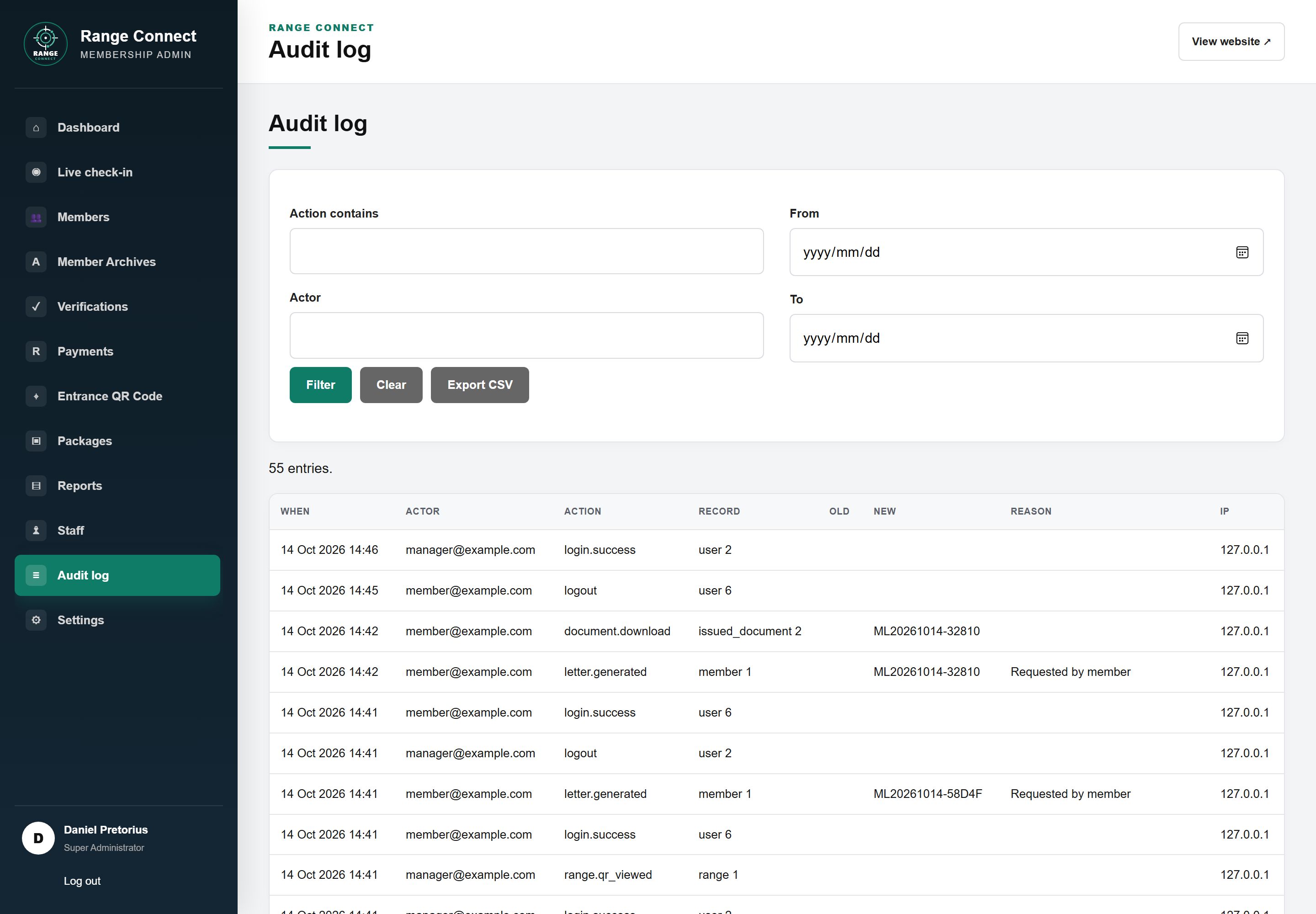Click the Members people icon
Image resolution: width=1316 pixels, height=914 pixels.
coord(36,217)
